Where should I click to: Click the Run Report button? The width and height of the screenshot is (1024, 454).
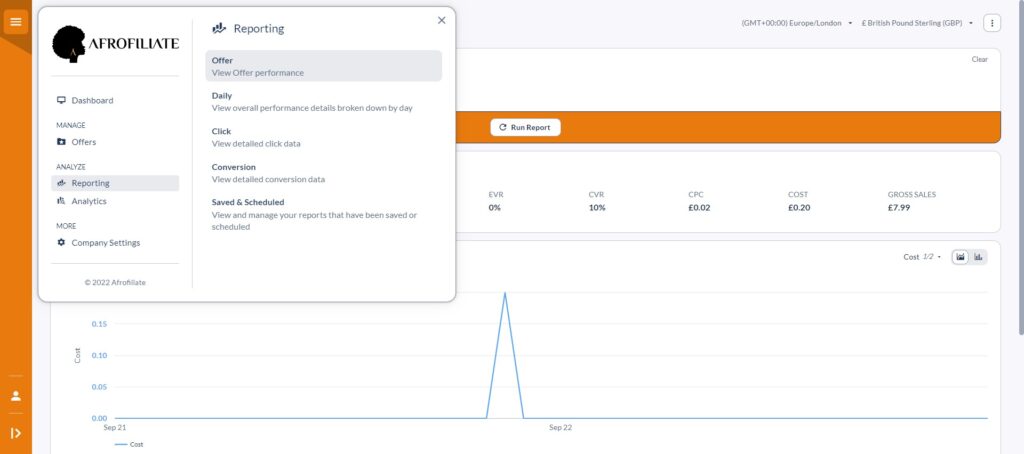coord(525,127)
